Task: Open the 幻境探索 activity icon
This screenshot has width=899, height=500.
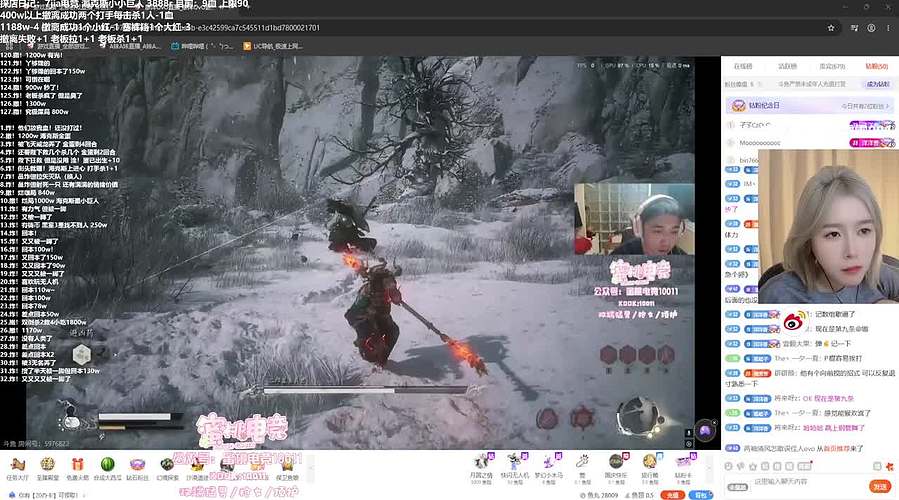Action: (x=167, y=468)
